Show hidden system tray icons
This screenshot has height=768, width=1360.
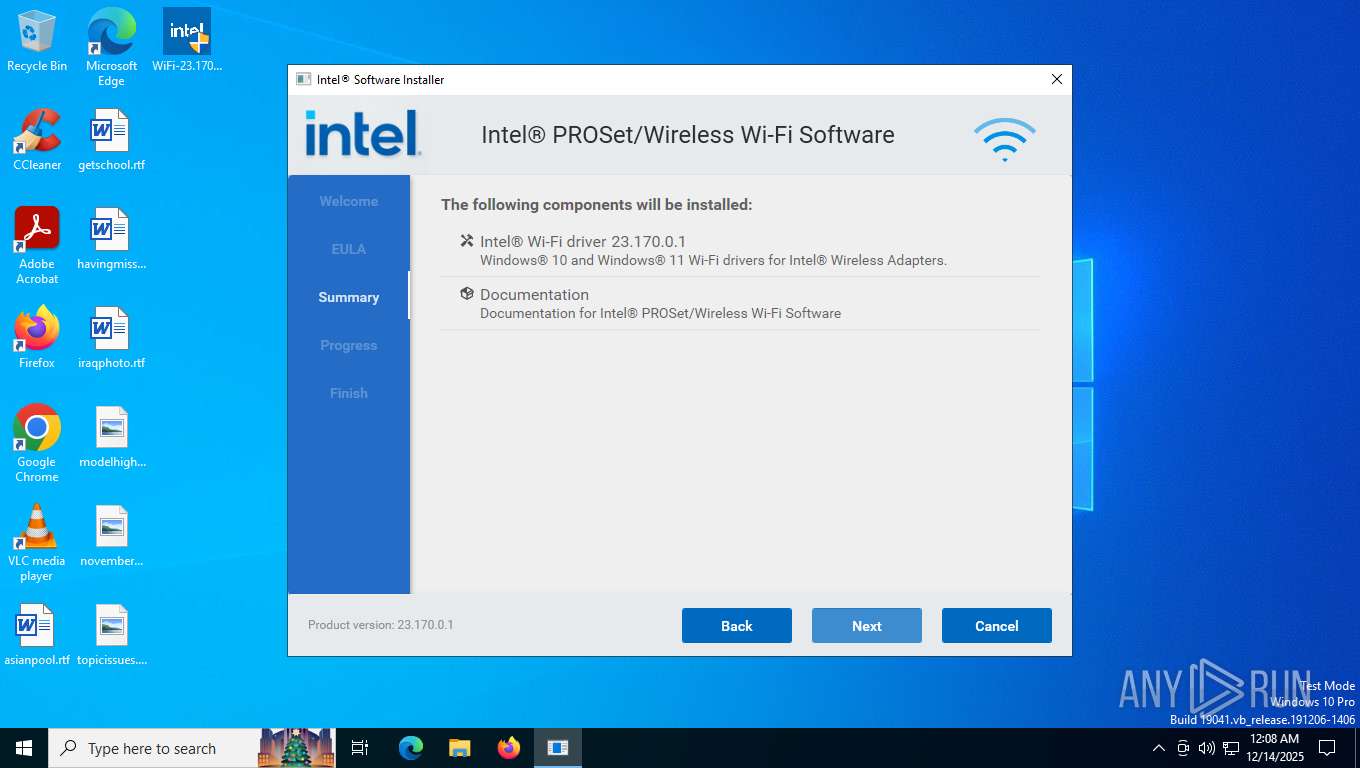pos(1159,748)
